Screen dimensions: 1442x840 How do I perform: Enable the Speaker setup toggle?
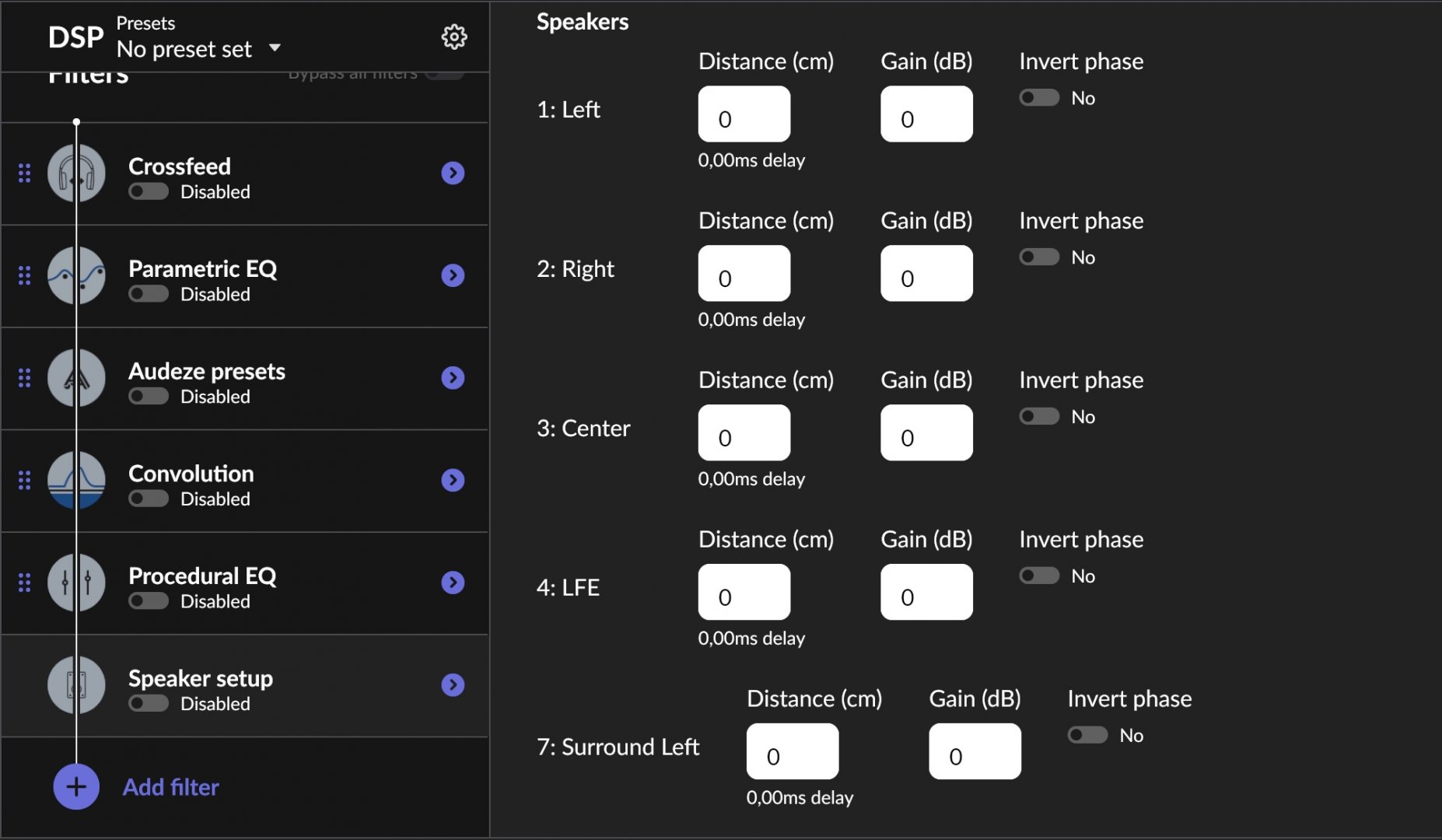tap(149, 703)
